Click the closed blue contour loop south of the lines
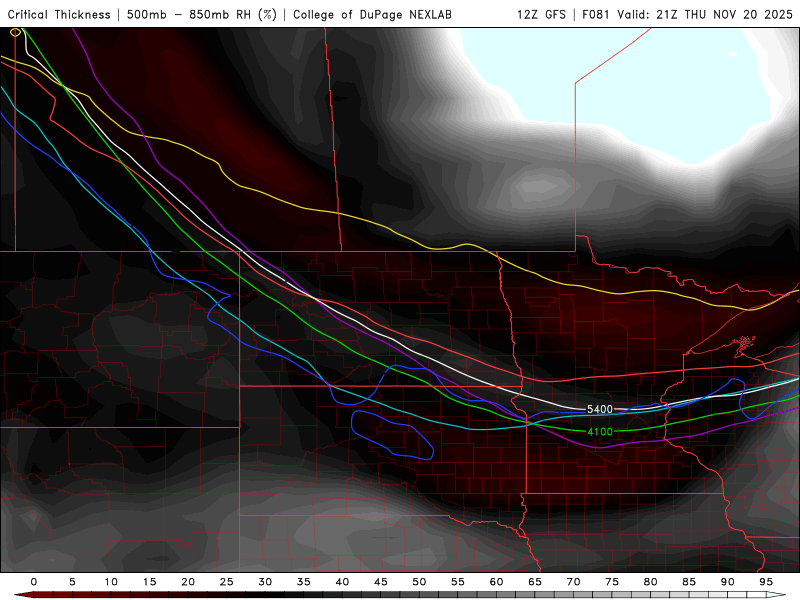 [x=393, y=435]
